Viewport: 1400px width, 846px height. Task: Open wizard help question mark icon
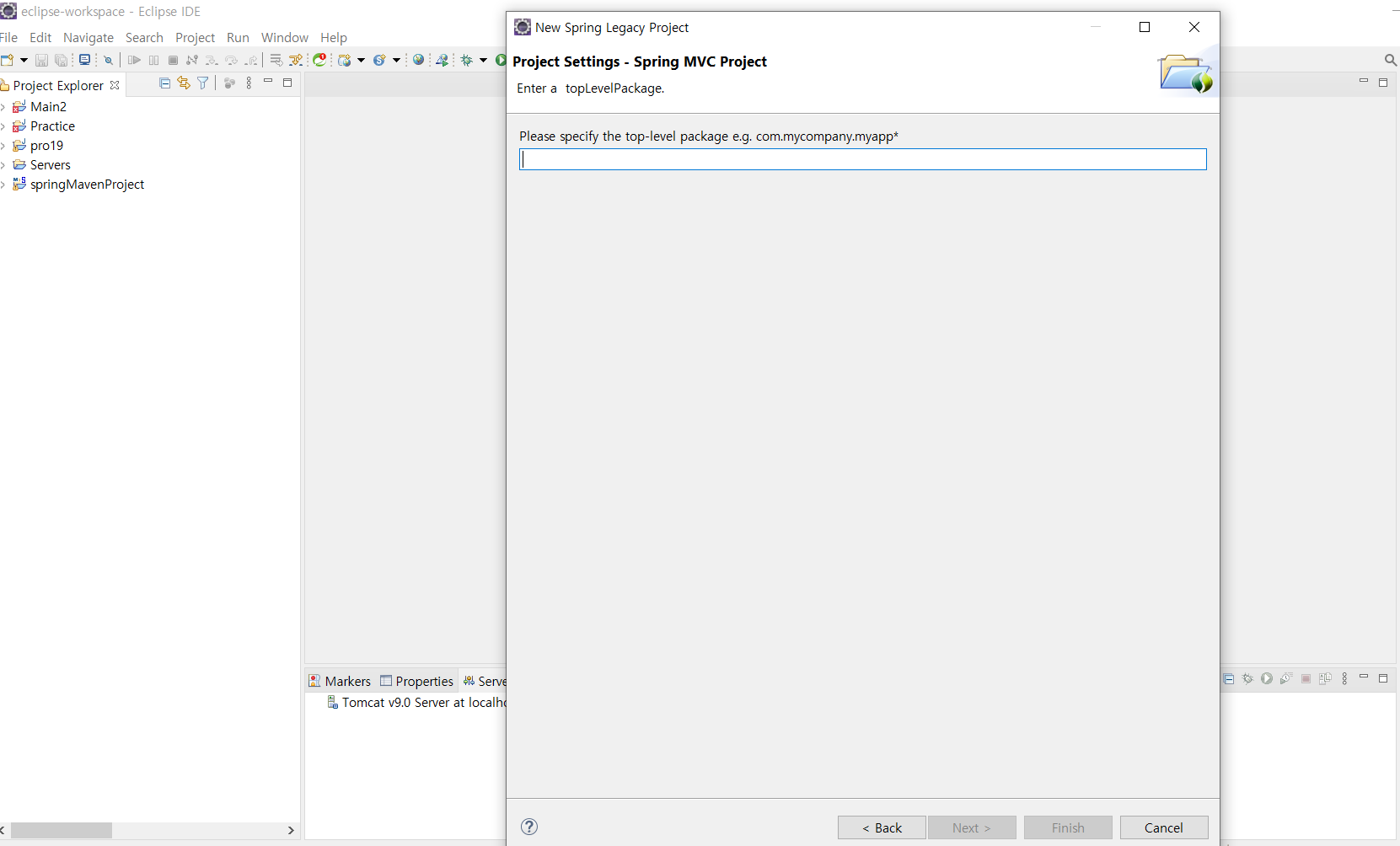point(529,827)
